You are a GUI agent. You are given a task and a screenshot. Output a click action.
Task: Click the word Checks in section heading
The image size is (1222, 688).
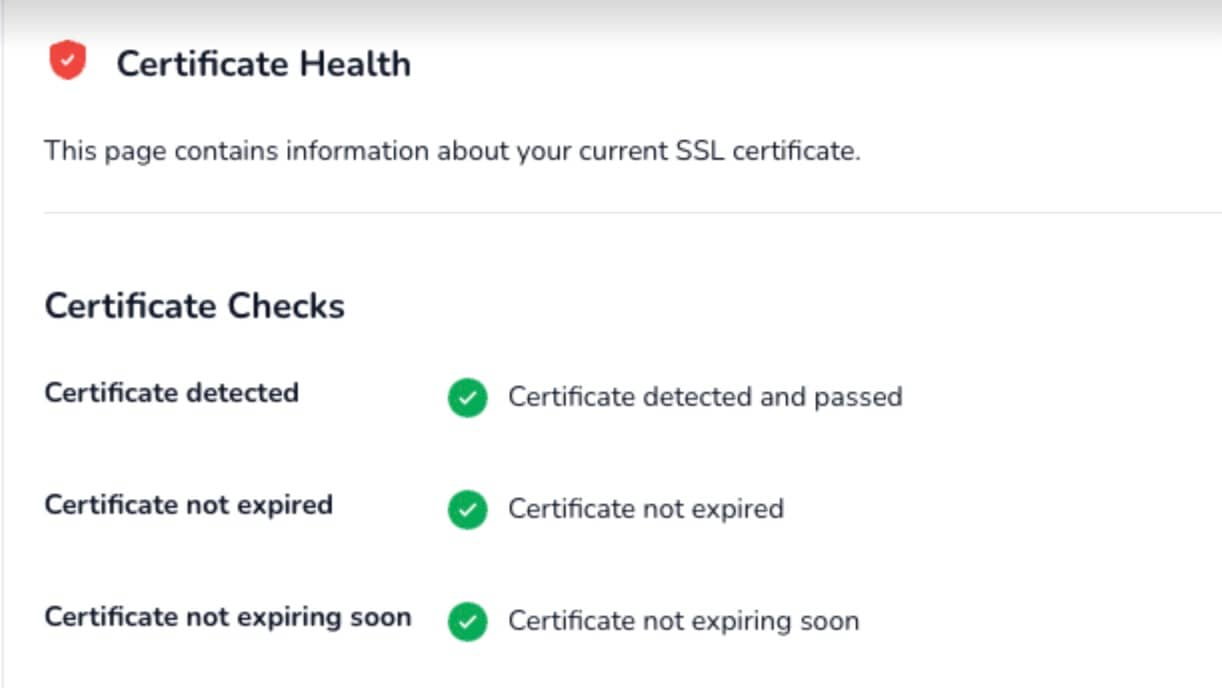[286, 305]
